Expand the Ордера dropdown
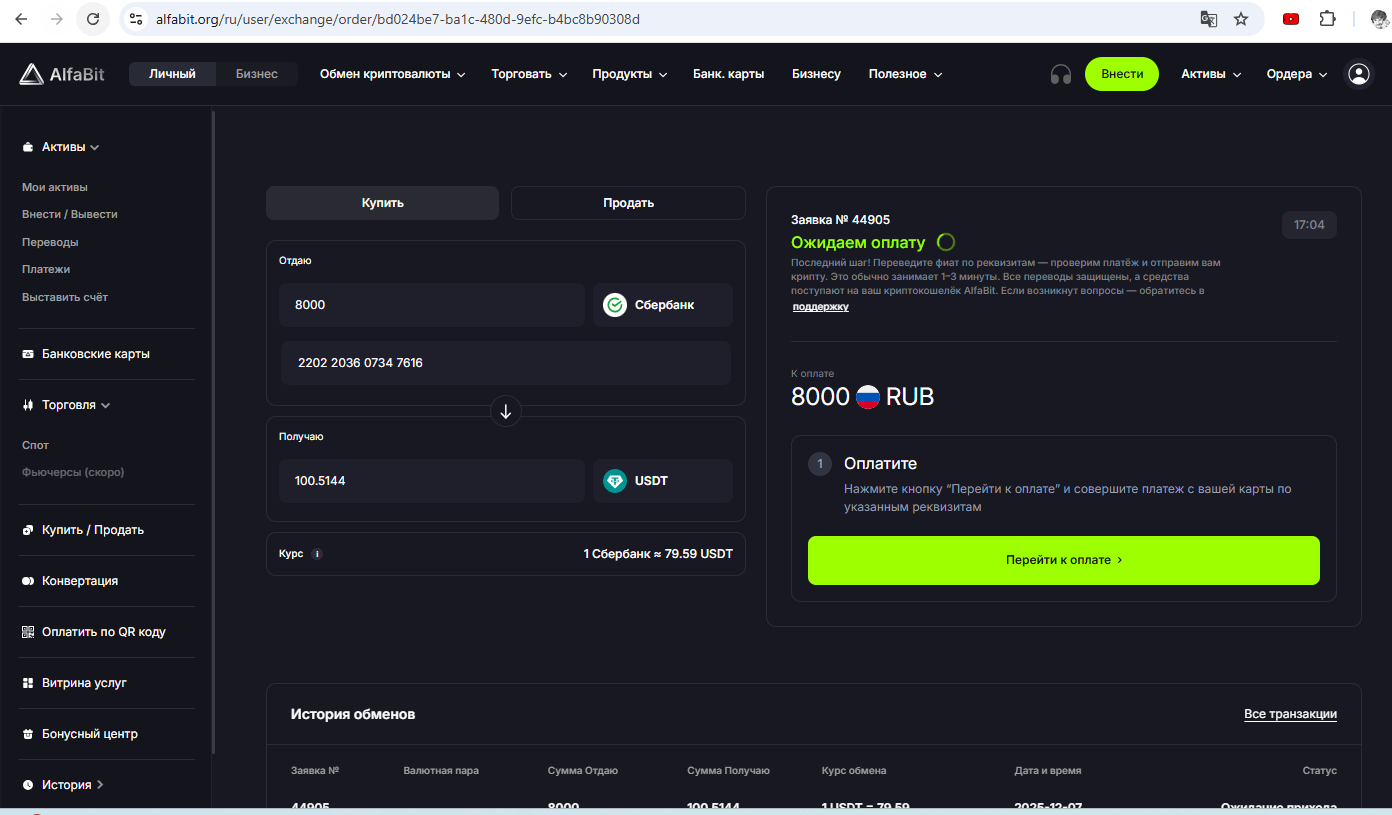1392x815 pixels. [x=1296, y=74]
